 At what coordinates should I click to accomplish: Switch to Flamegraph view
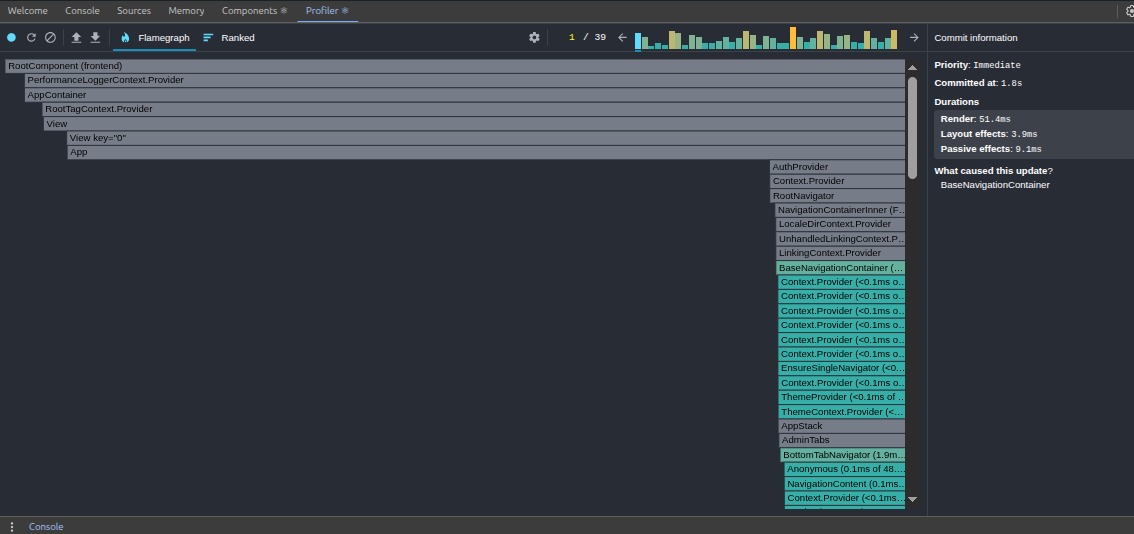[155, 38]
